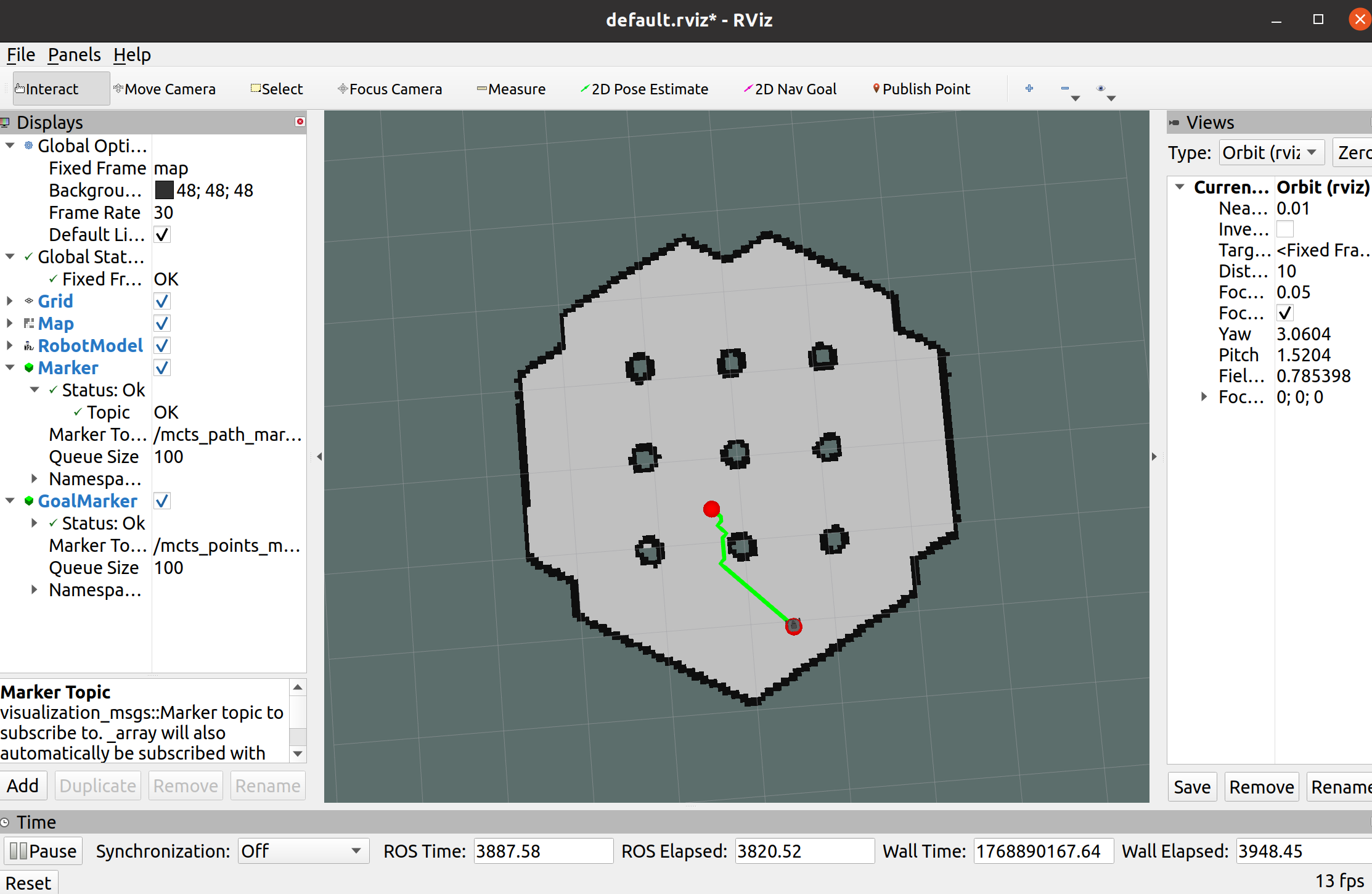Toggle the RobotModel display checkbox
The width and height of the screenshot is (1372, 894).
(x=162, y=346)
